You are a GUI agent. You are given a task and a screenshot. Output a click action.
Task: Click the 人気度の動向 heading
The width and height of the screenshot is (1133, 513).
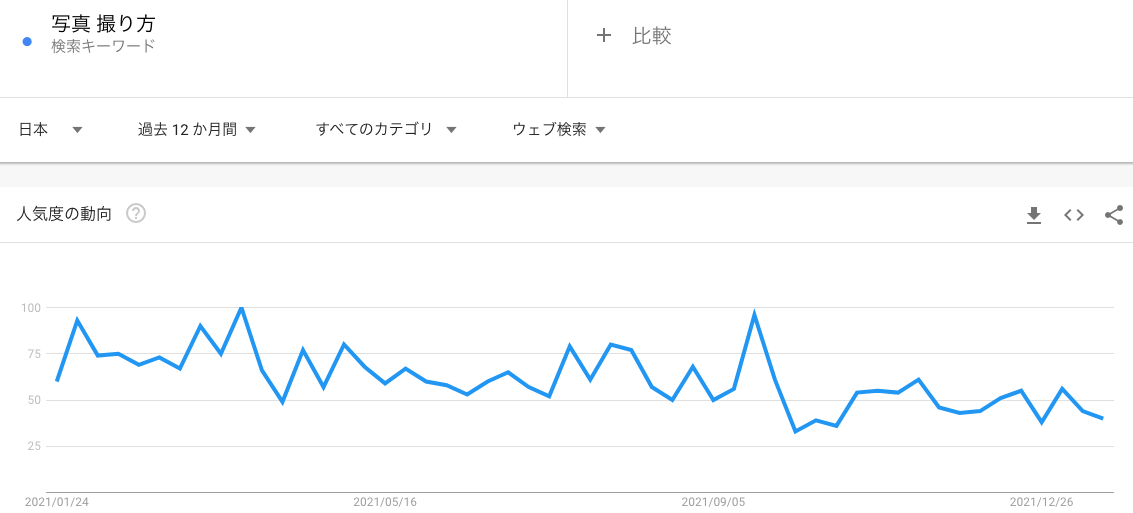pos(65,213)
